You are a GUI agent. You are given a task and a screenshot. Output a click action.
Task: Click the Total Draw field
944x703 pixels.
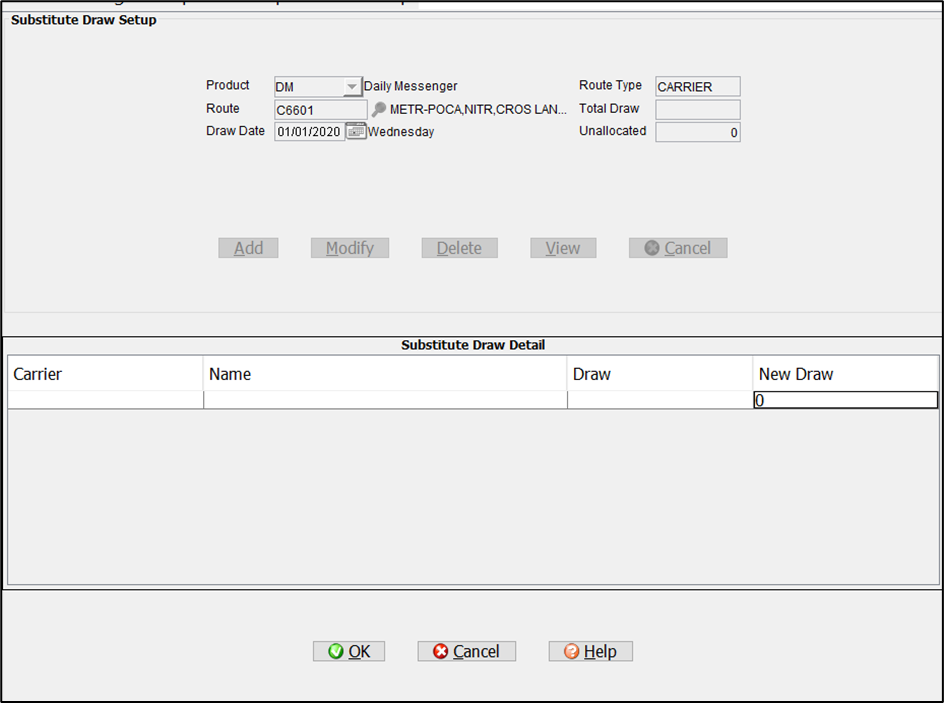[697, 110]
